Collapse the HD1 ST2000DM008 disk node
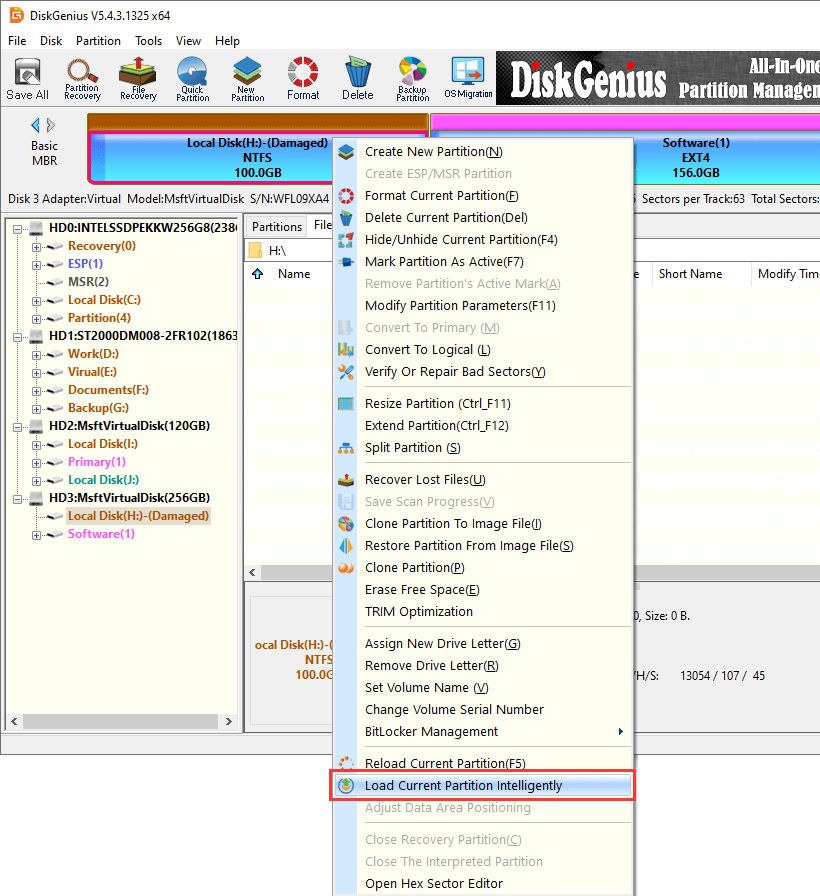This screenshot has height=896, width=820. click(19, 336)
